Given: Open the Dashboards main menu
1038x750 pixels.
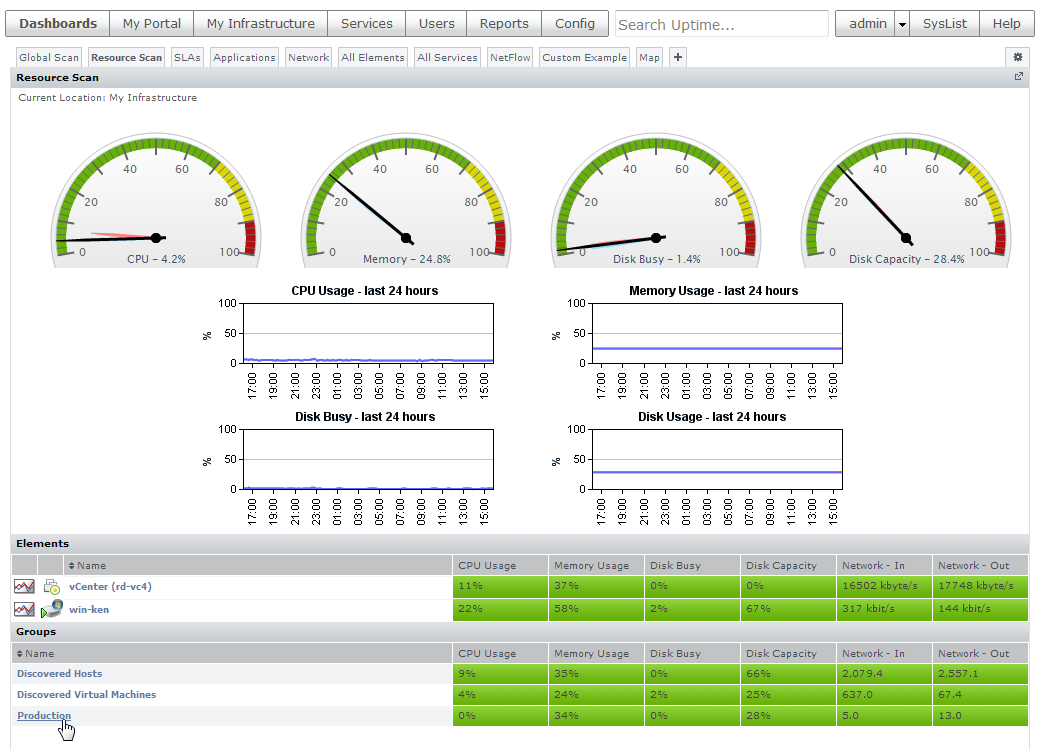Looking at the screenshot, I should click(x=58, y=24).
